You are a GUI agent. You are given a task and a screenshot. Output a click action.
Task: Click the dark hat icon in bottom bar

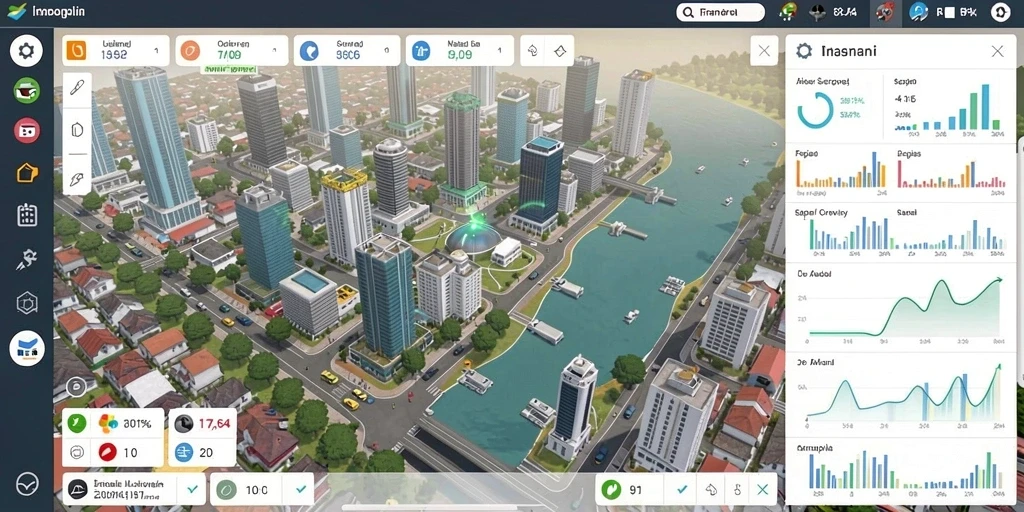pos(78,489)
